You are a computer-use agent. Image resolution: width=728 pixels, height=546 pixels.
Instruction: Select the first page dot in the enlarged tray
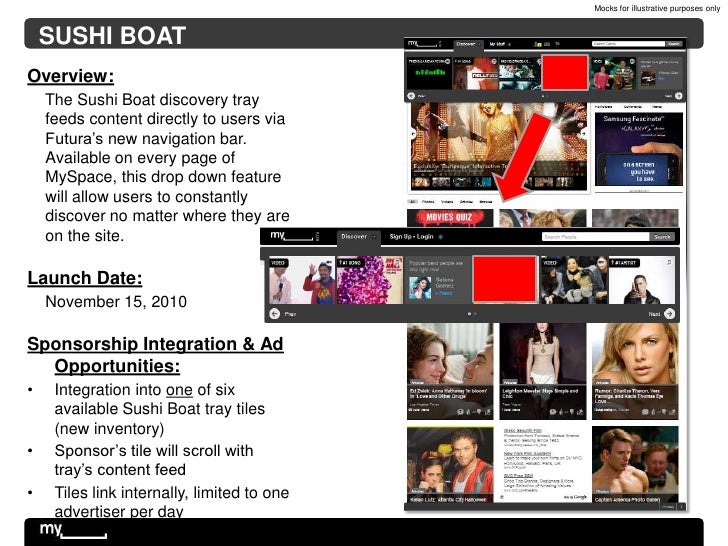[469, 314]
